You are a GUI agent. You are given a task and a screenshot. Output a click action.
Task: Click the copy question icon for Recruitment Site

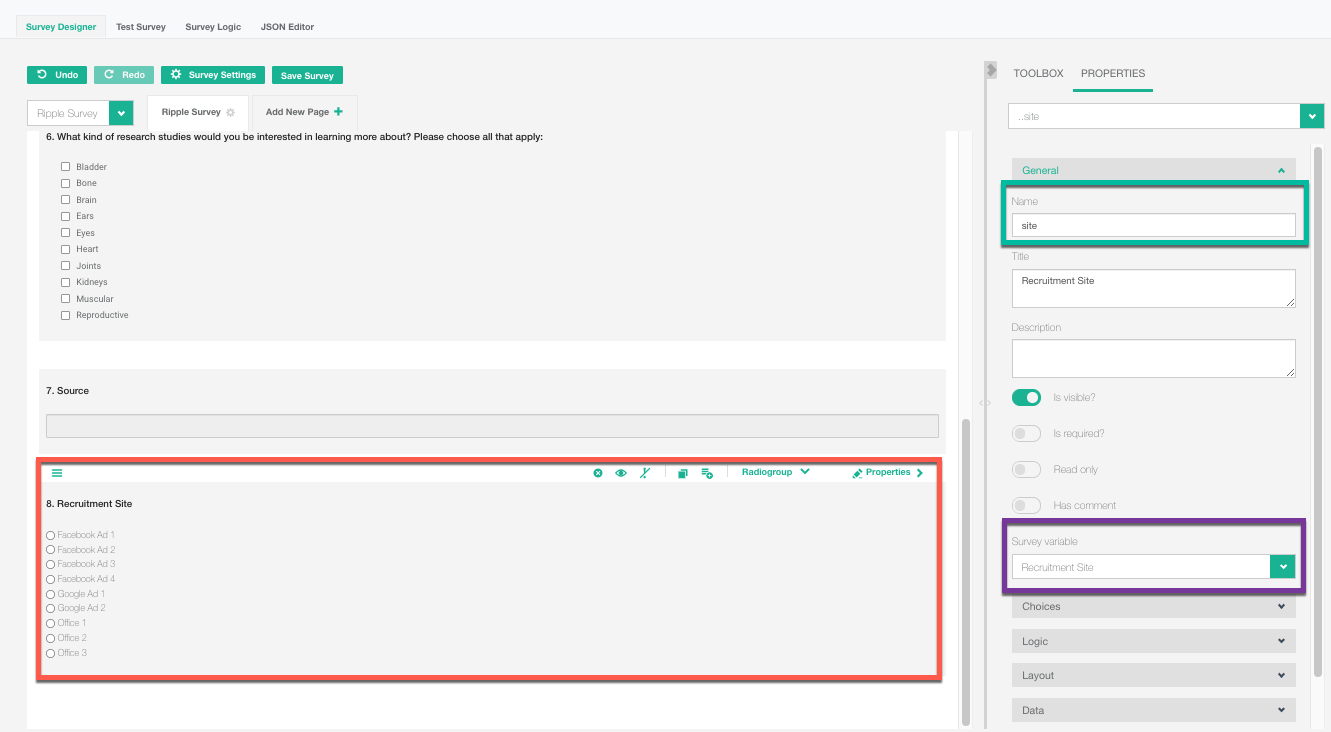683,473
